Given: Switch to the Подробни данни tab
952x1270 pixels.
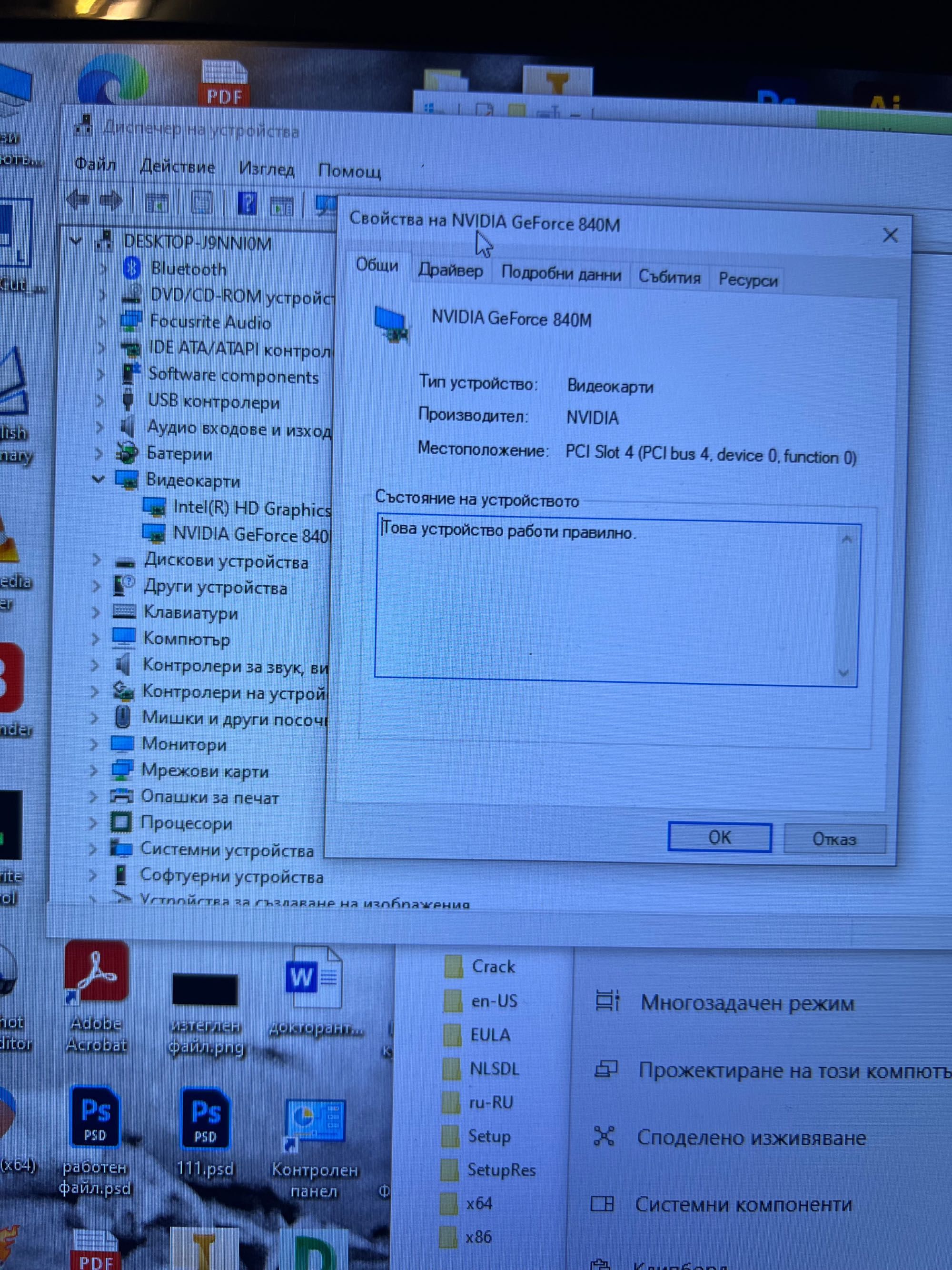Looking at the screenshot, I should pos(561,273).
